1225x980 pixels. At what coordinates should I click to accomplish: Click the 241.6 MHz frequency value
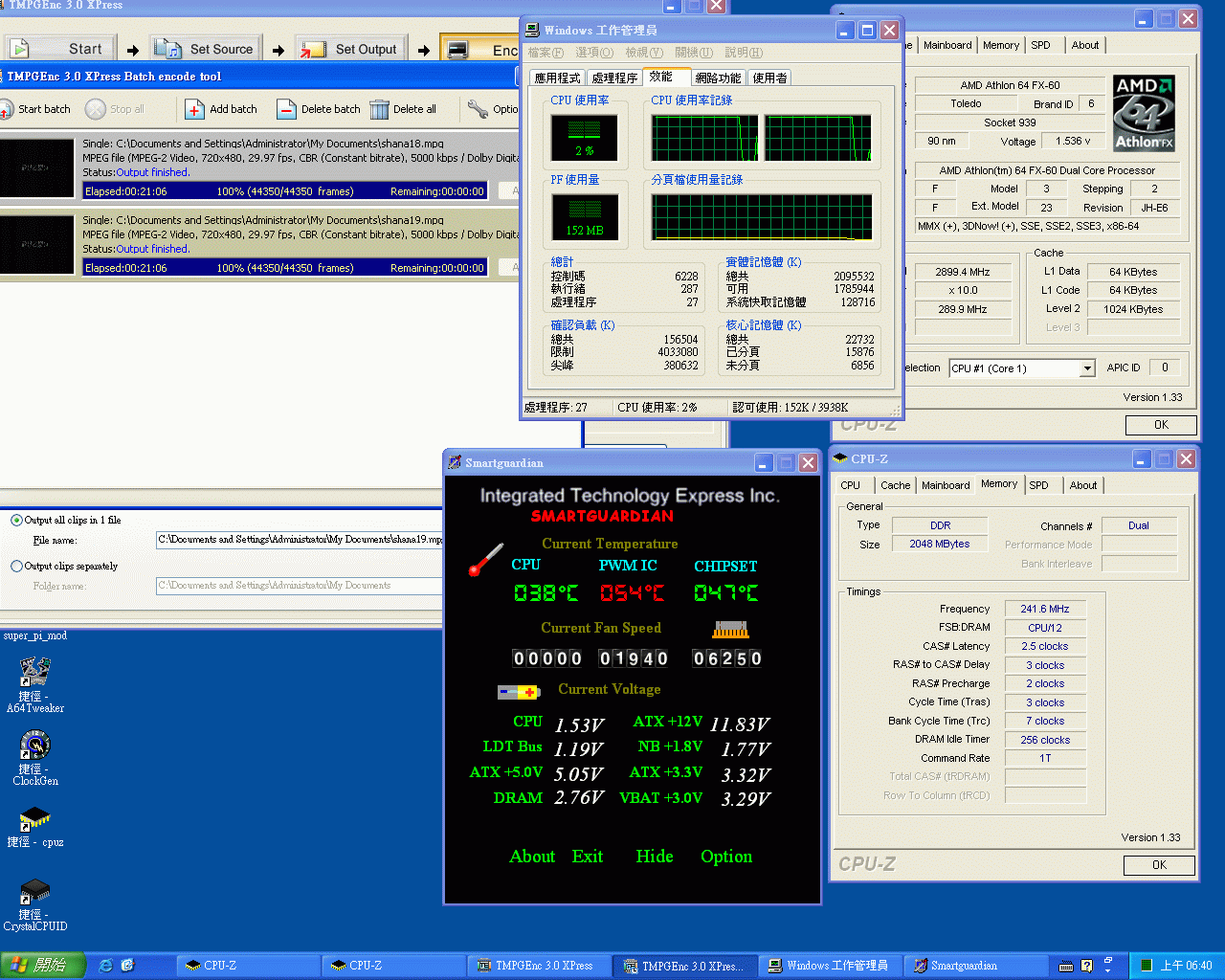pyautogui.click(x=1045, y=609)
